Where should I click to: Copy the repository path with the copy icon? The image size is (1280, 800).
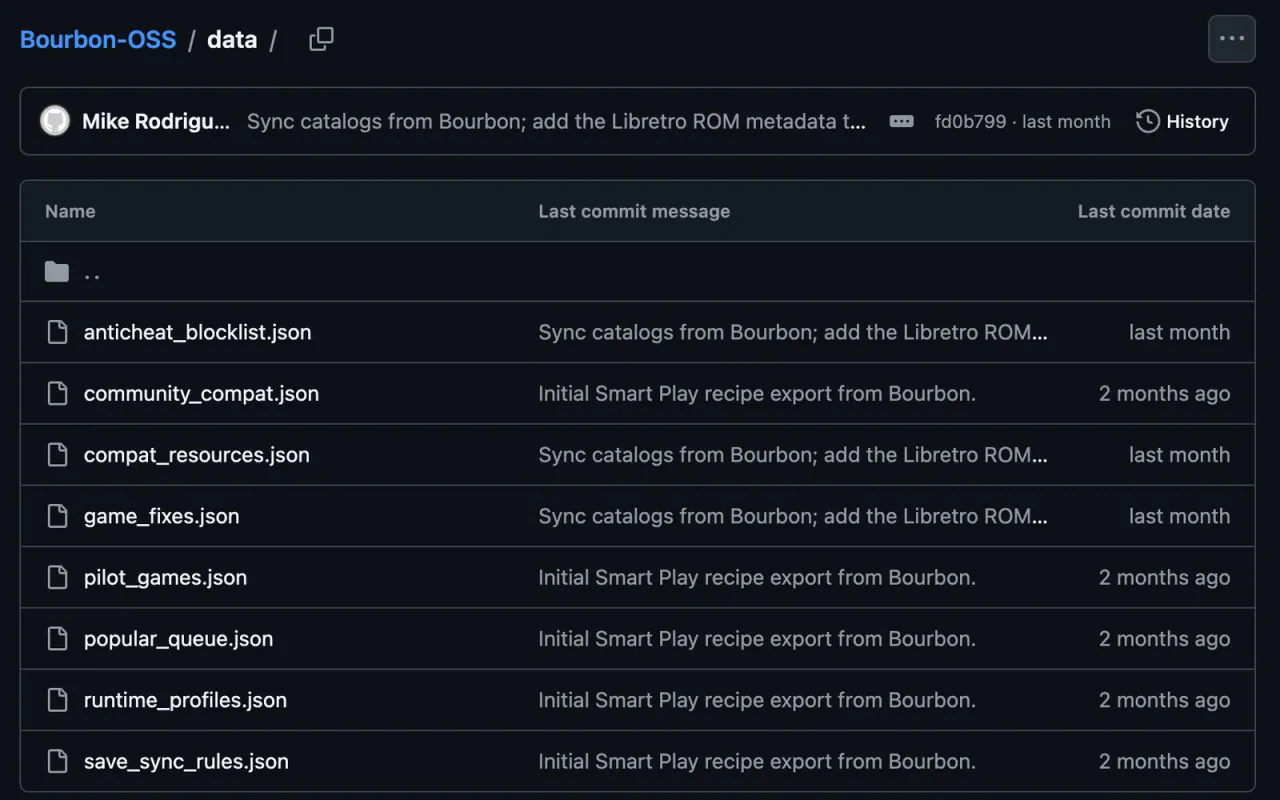coord(321,39)
